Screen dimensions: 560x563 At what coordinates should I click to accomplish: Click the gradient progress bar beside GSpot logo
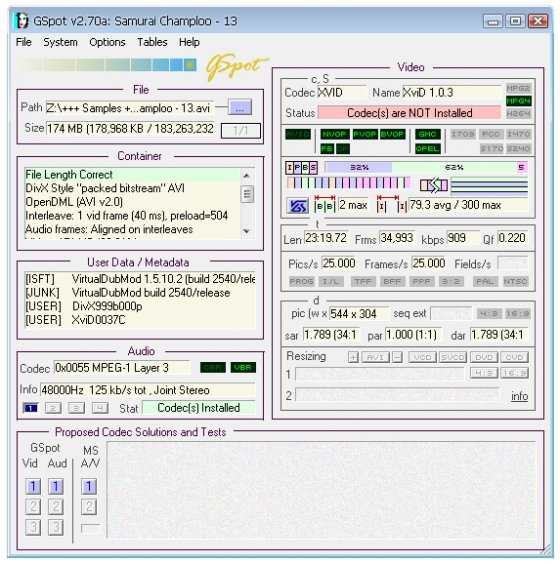point(108,65)
